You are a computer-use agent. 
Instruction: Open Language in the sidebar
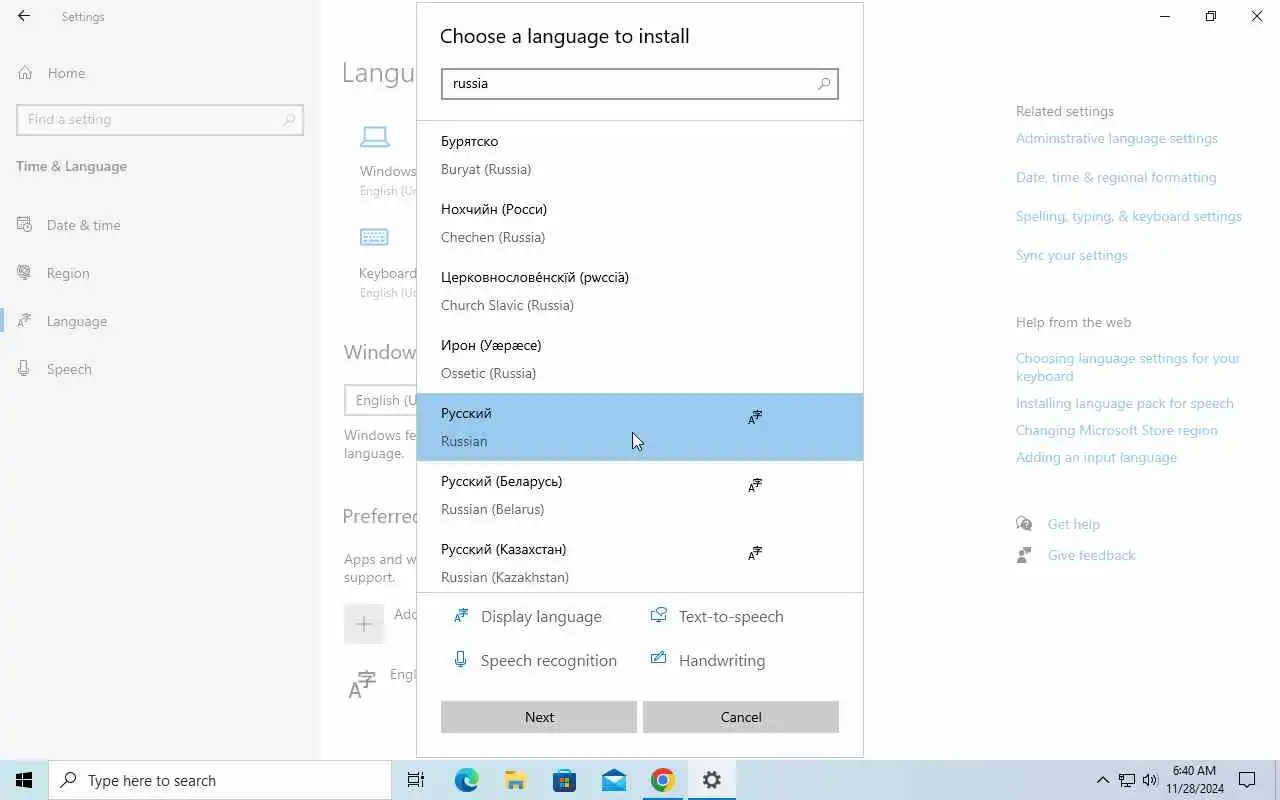(x=160, y=321)
